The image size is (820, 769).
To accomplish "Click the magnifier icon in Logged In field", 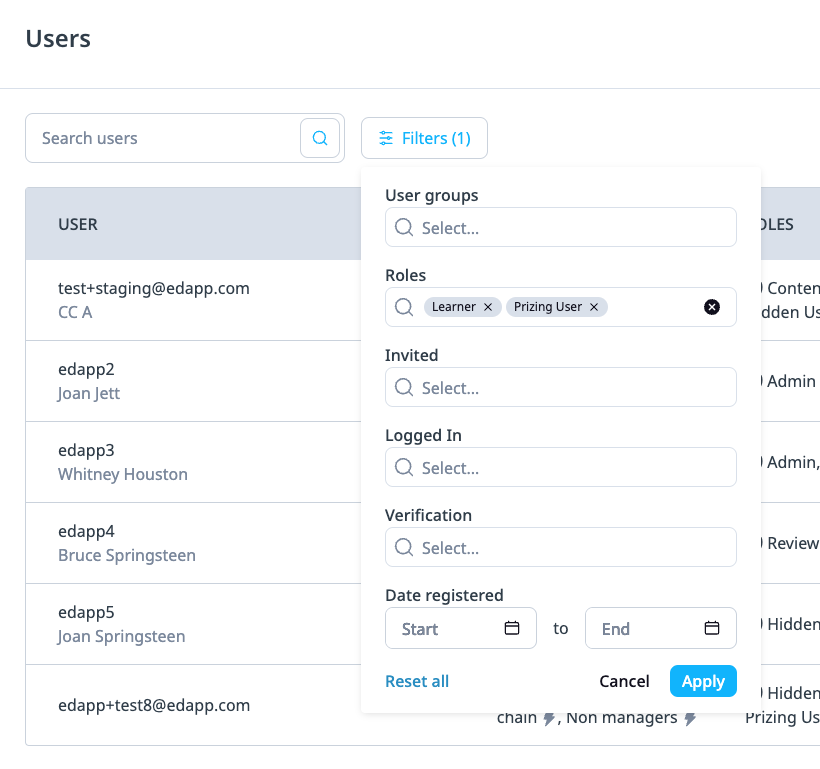I will (x=404, y=467).
